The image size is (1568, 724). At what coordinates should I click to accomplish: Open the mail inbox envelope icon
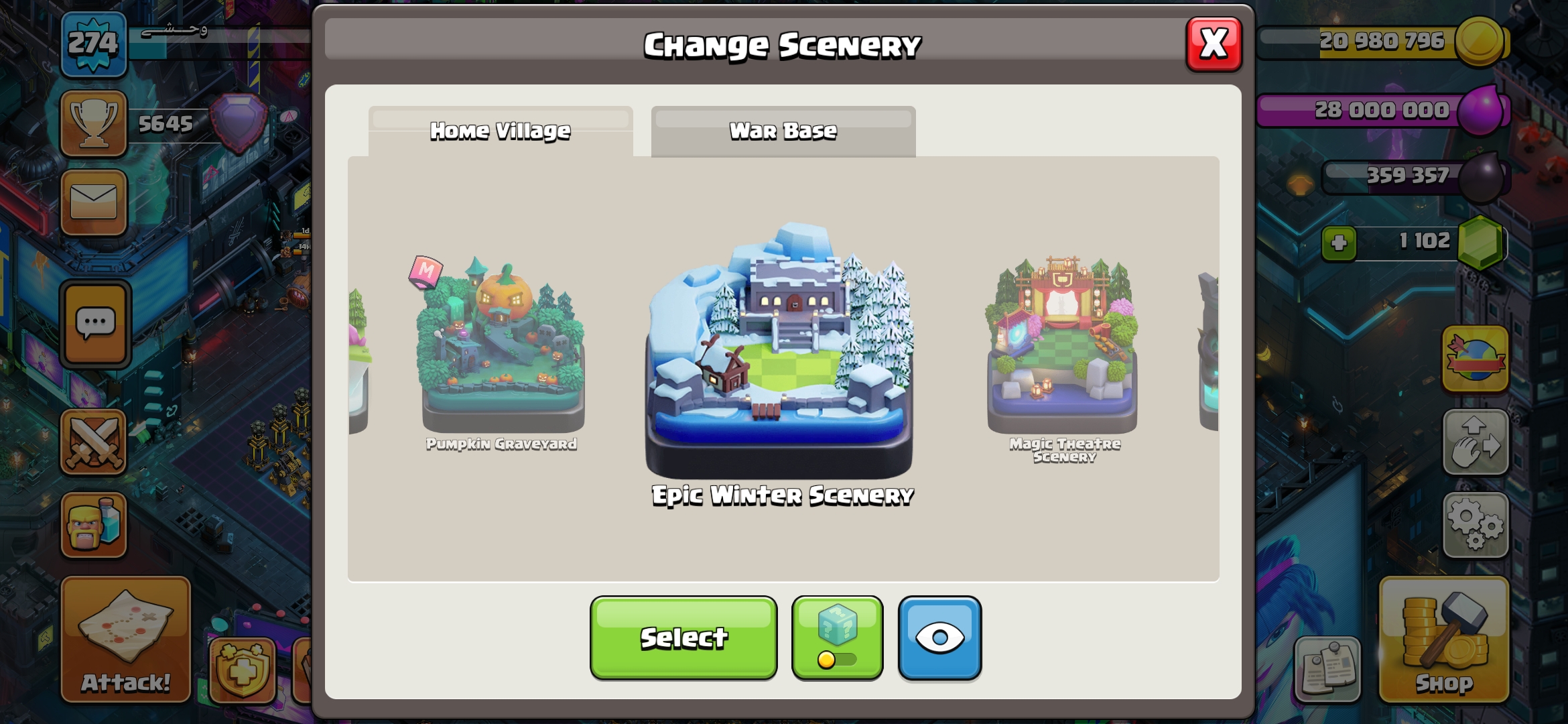point(94,202)
